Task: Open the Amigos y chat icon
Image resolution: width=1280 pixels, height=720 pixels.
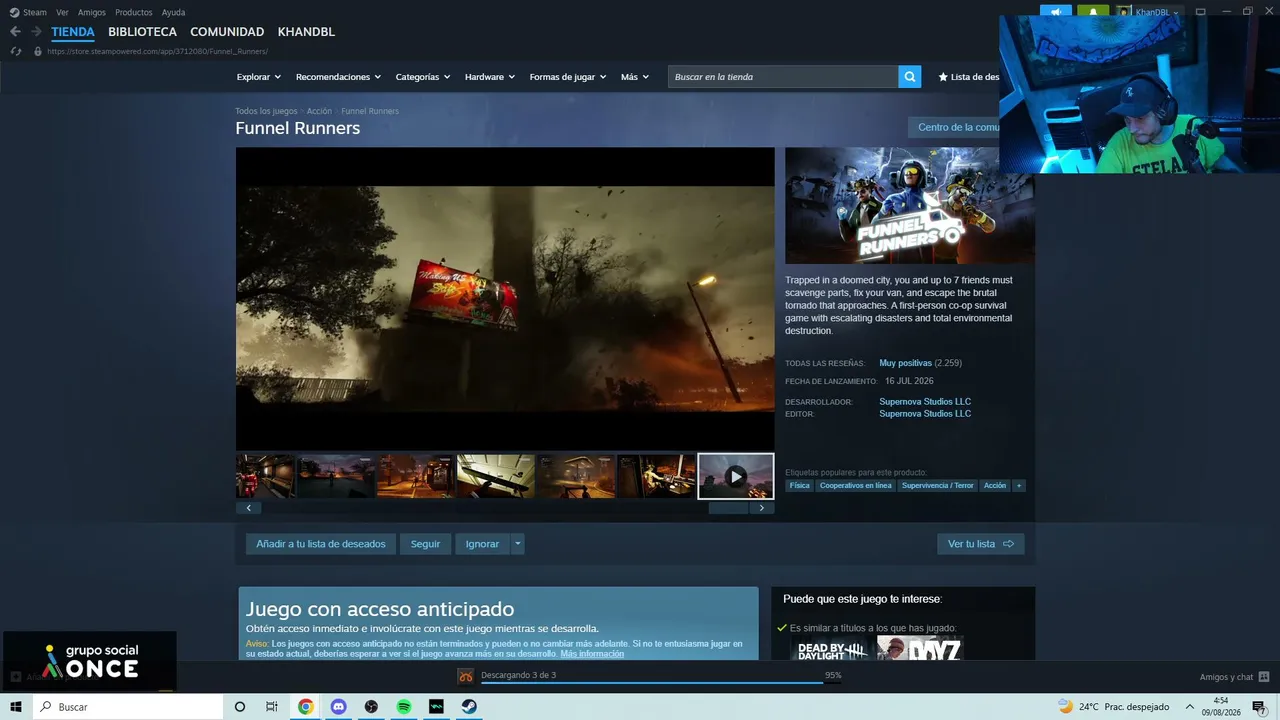Action: click(x=1264, y=677)
